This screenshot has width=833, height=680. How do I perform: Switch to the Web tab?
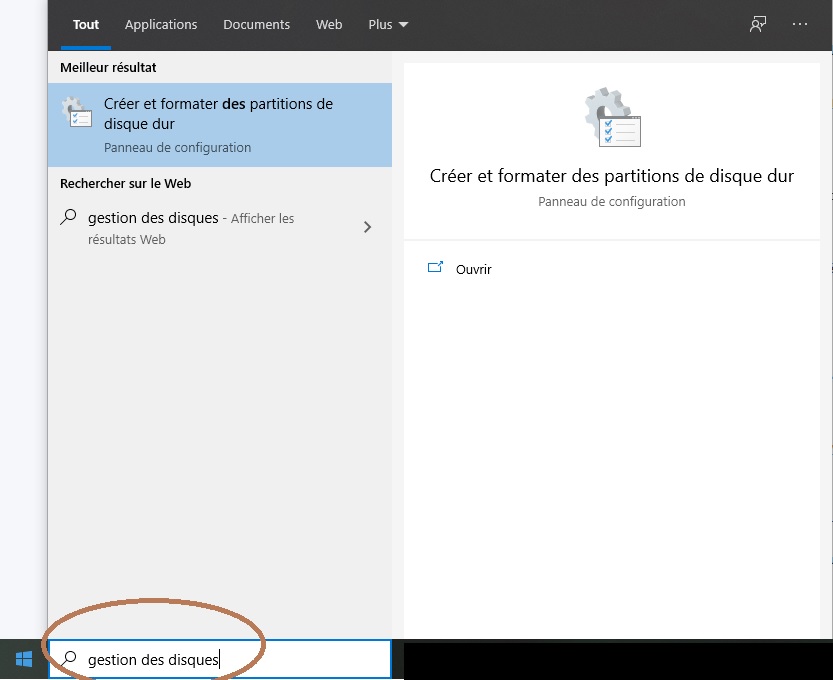click(x=329, y=24)
